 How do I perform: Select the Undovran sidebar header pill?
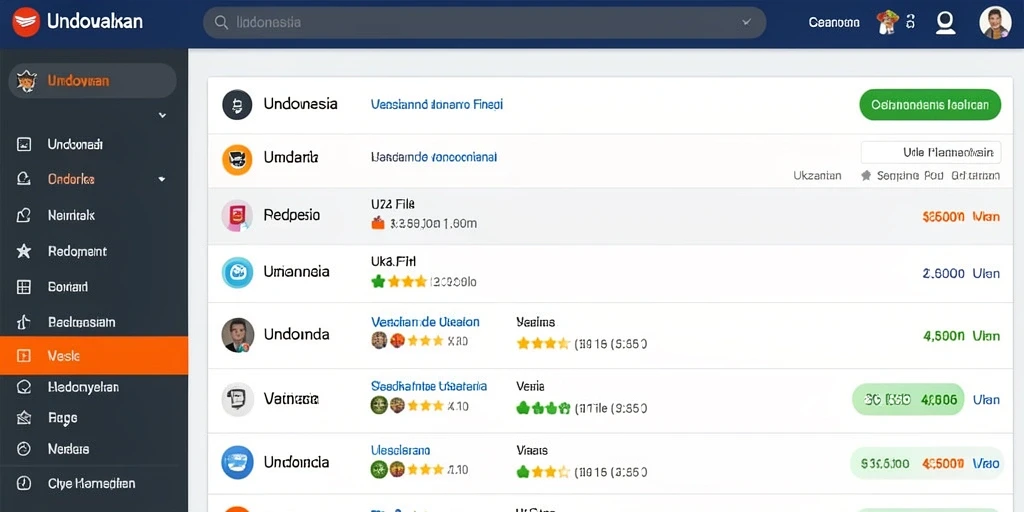(92, 81)
